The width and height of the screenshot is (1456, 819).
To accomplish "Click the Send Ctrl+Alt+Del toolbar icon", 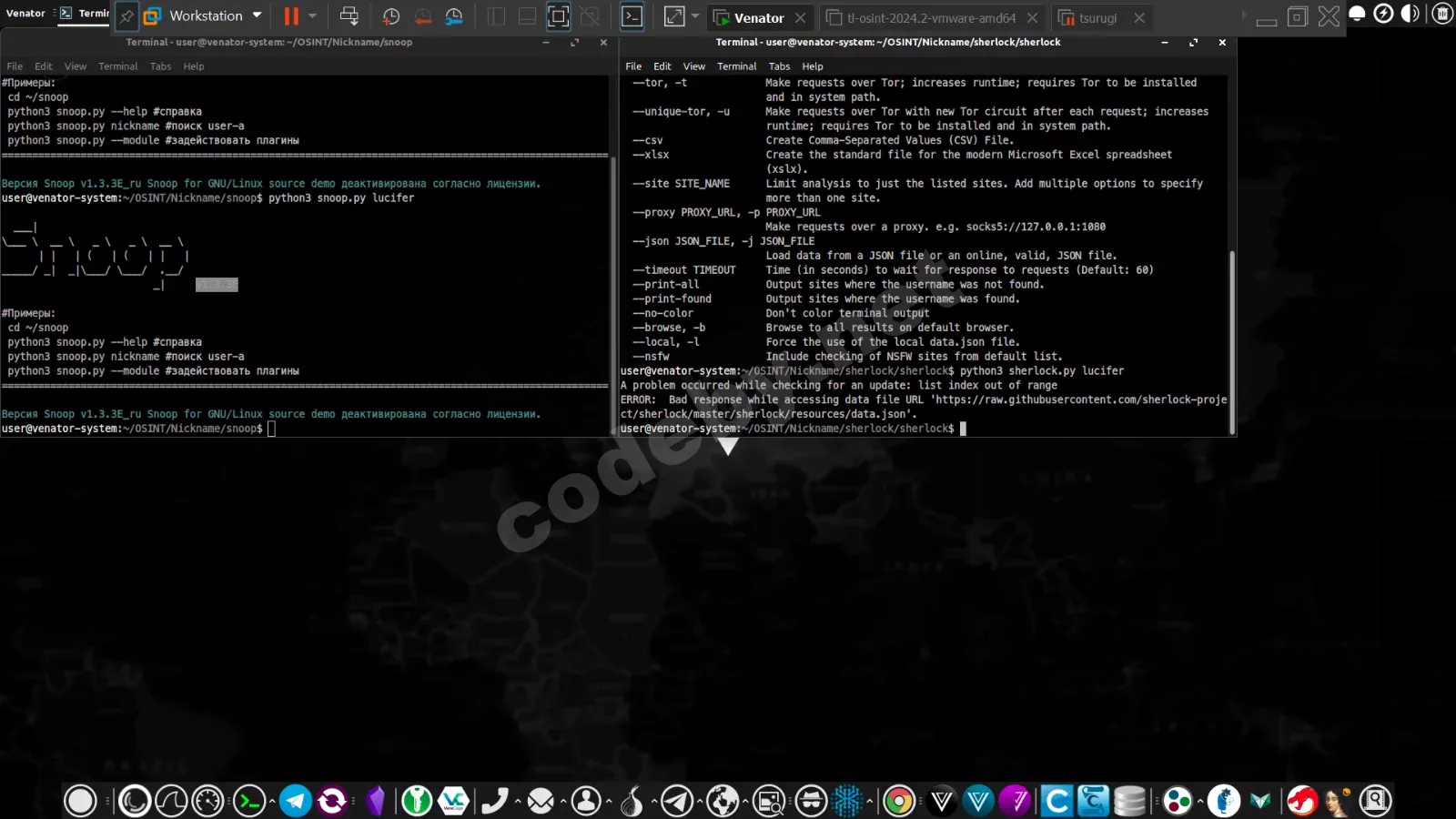I will (x=349, y=16).
